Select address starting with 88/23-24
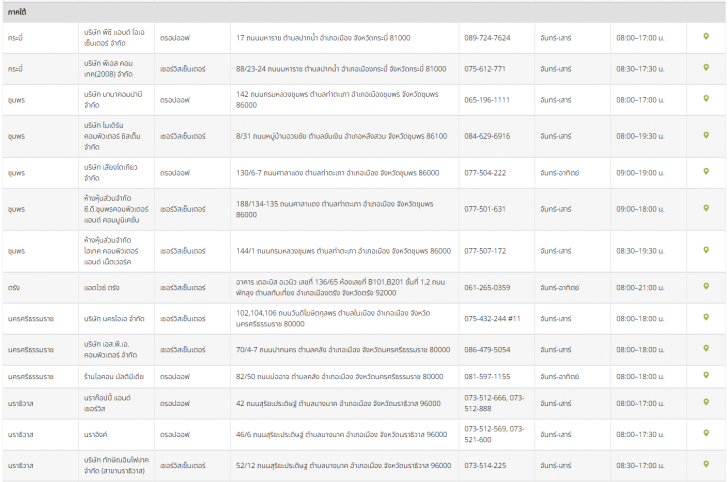Screen dimensions: 728x482 [x=341, y=69]
